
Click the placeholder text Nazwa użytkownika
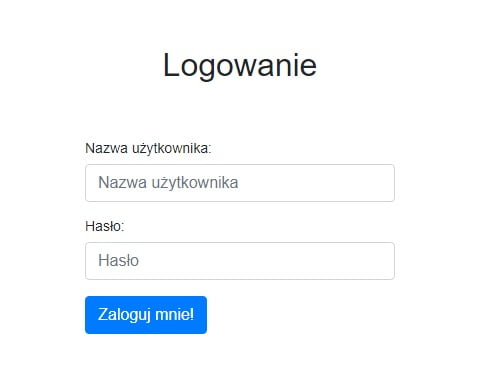pyautogui.click(x=168, y=183)
